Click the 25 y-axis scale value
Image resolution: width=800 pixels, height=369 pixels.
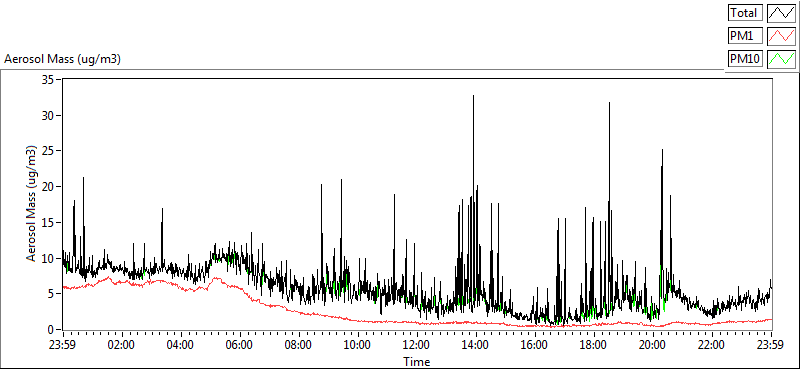click(x=48, y=151)
